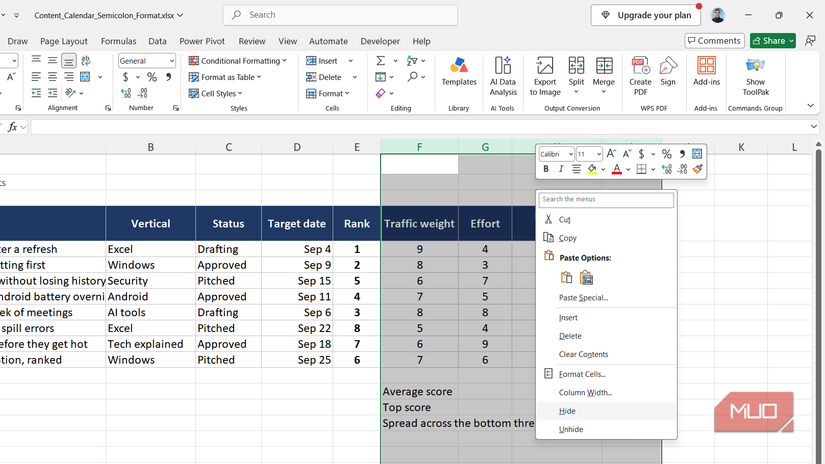Click the Sign PDF icon
The height and width of the screenshot is (464, 825).
pyautogui.click(x=668, y=72)
